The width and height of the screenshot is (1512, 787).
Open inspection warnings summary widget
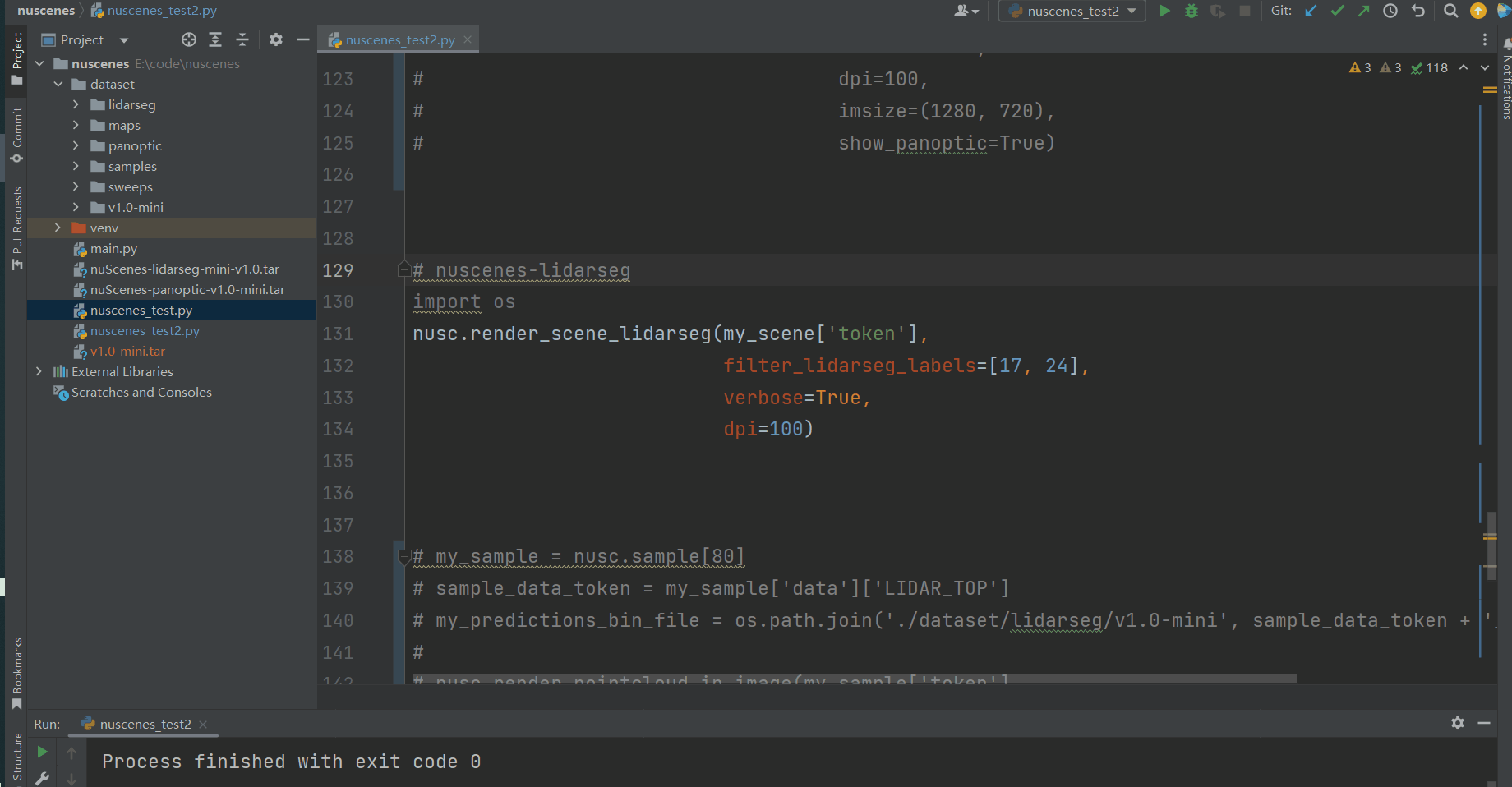pyautogui.click(x=1398, y=67)
